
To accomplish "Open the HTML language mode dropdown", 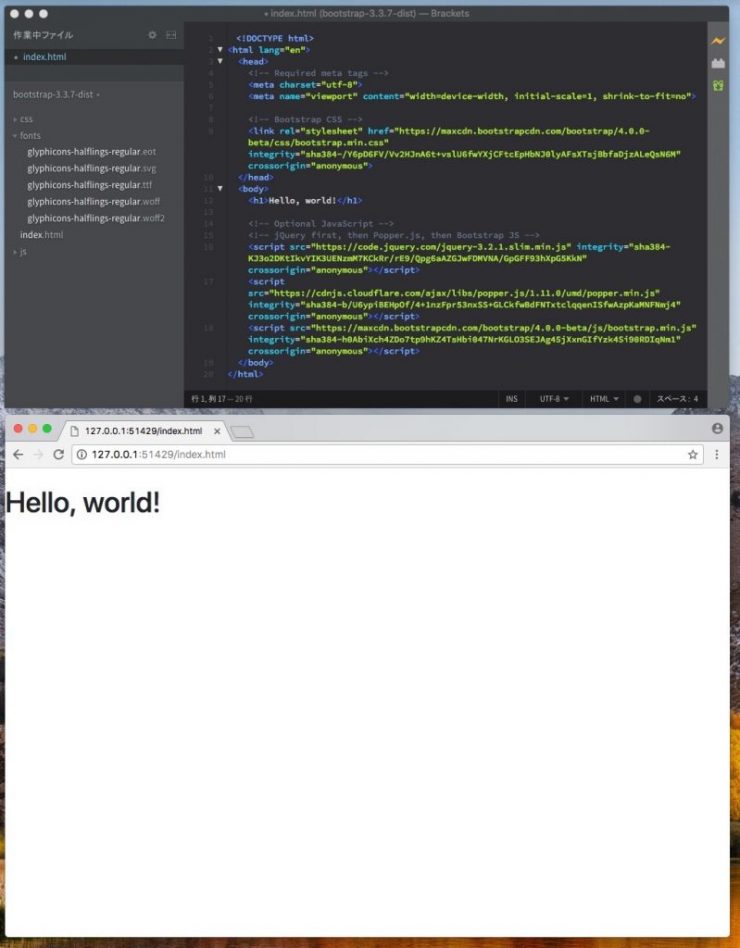I will point(603,399).
